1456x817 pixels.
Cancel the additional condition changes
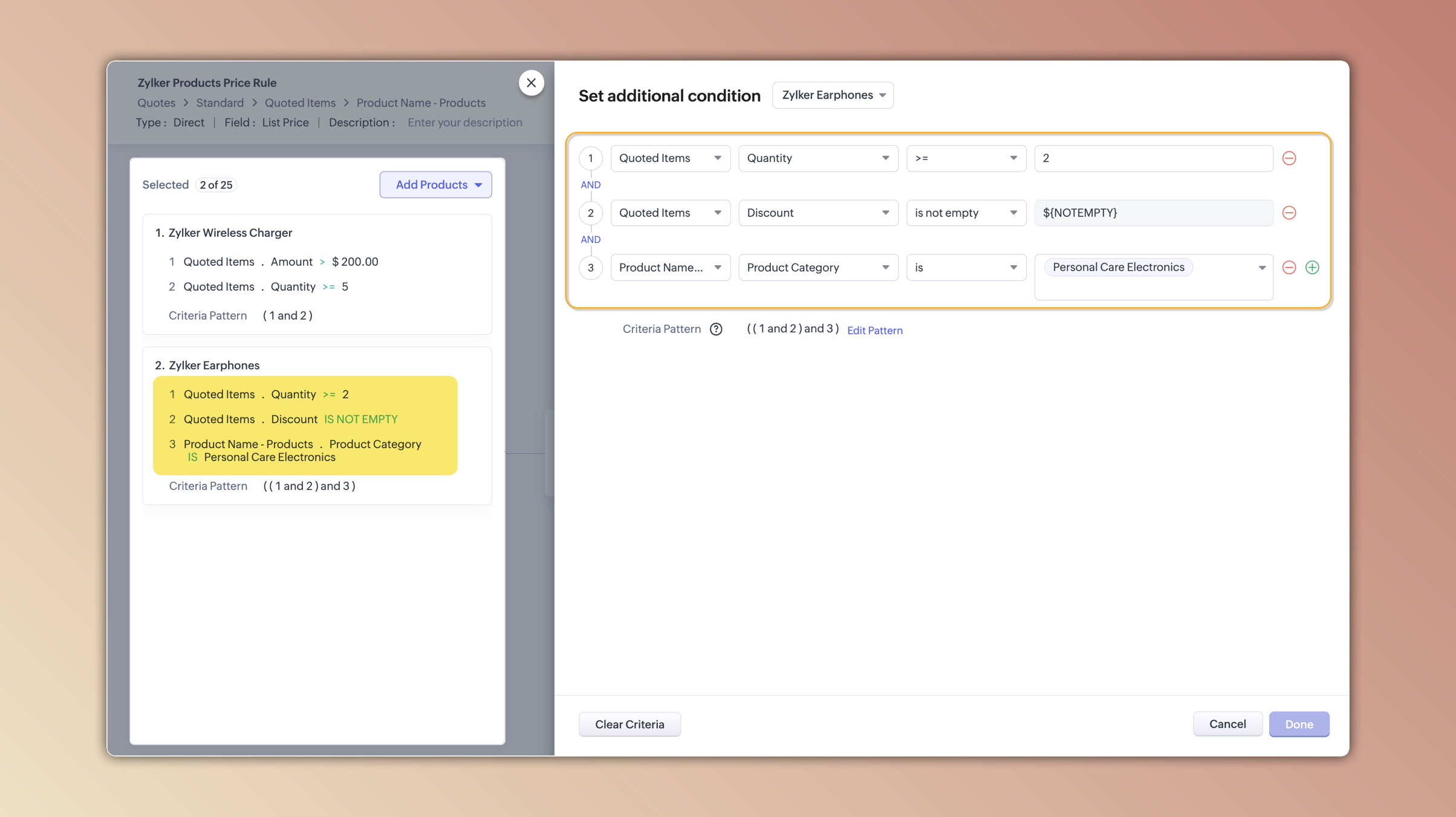click(x=1227, y=724)
